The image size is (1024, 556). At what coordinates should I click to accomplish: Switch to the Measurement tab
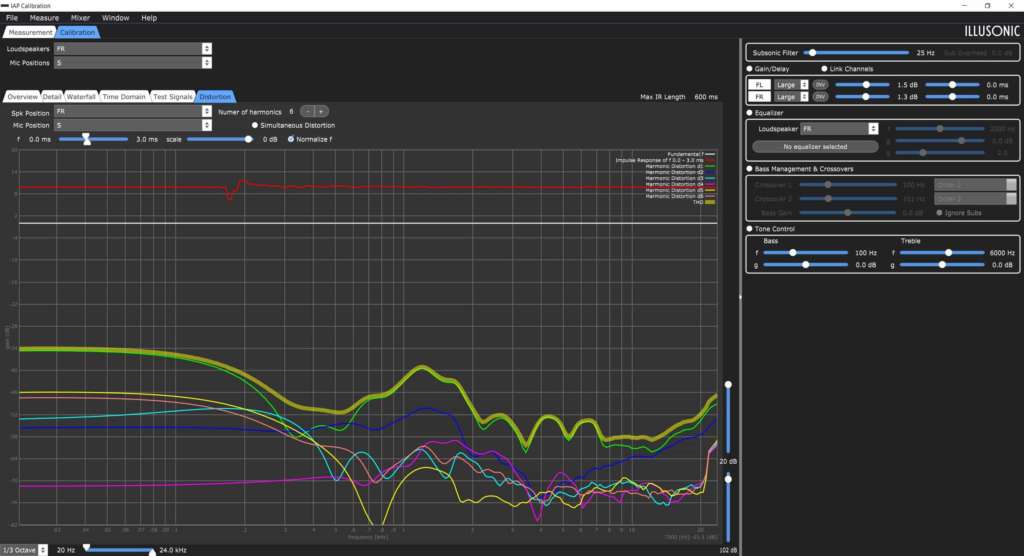pos(30,32)
